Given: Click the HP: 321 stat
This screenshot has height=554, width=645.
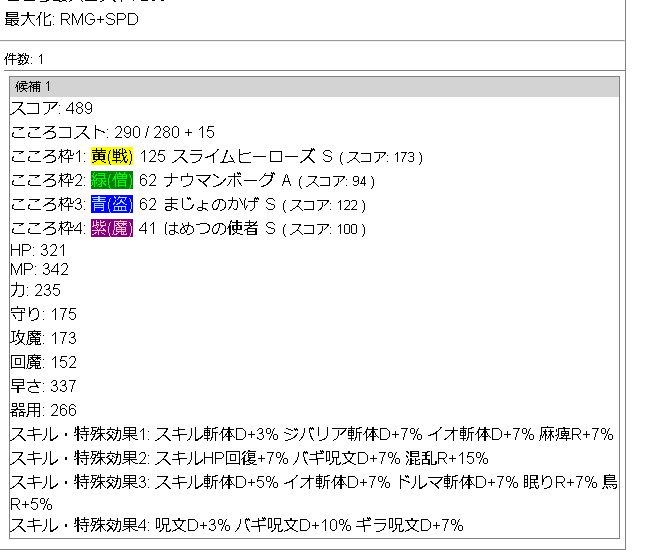Looking at the screenshot, I should (38, 250).
